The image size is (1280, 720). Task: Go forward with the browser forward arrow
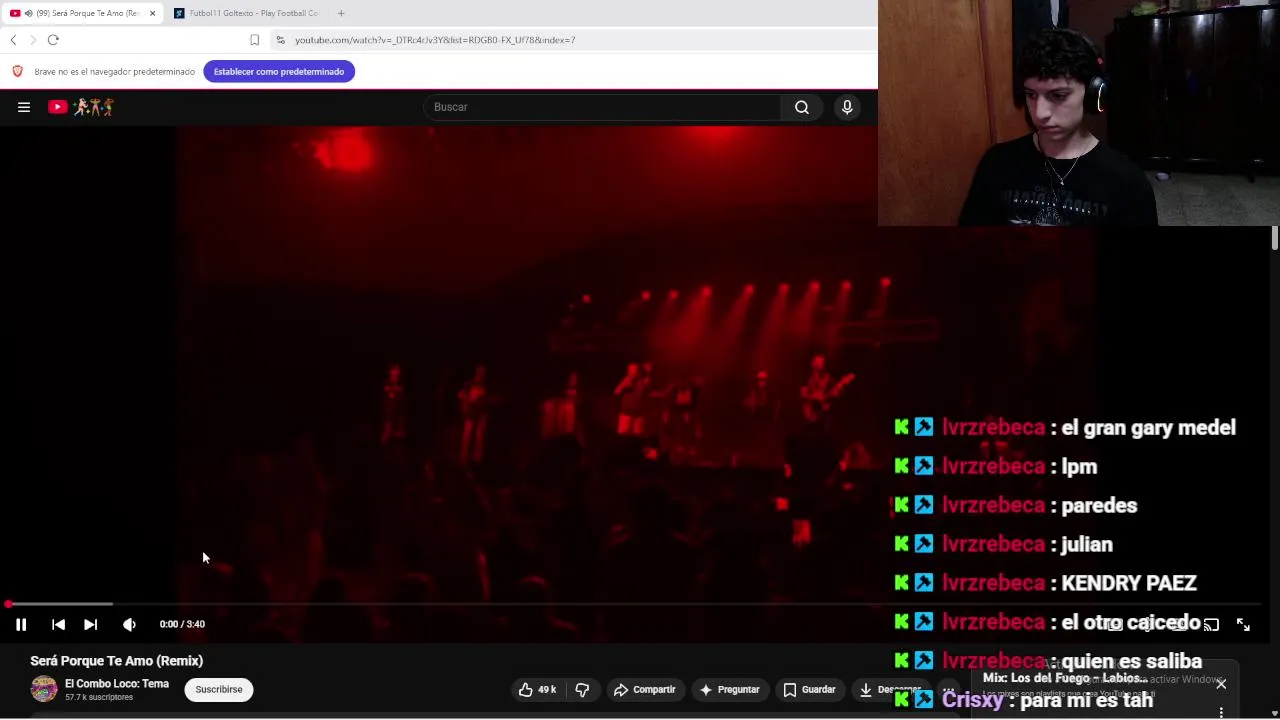pos(33,40)
